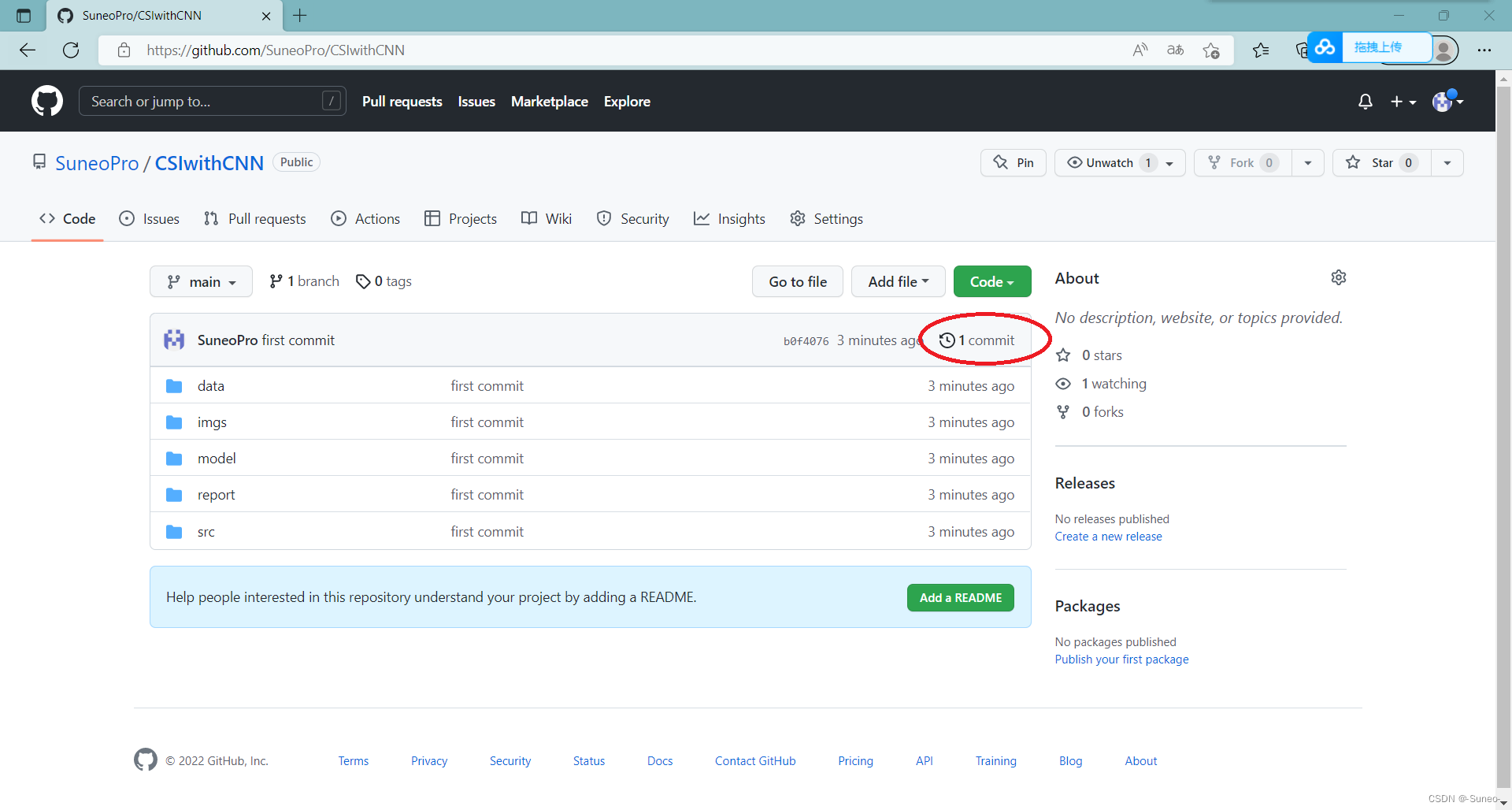Open the imgs folder icon
The height and width of the screenshot is (810, 1512).
[x=174, y=422]
